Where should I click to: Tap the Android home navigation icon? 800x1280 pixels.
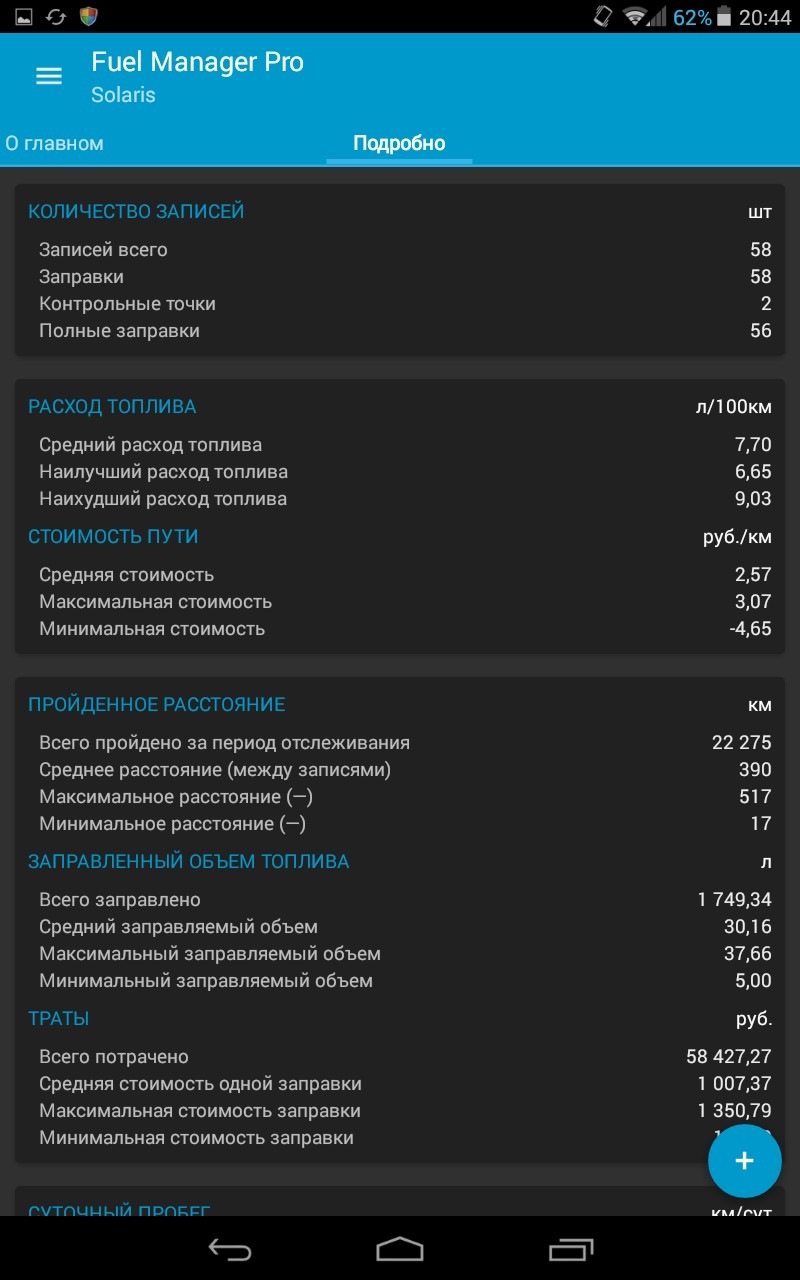point(400,1249)
